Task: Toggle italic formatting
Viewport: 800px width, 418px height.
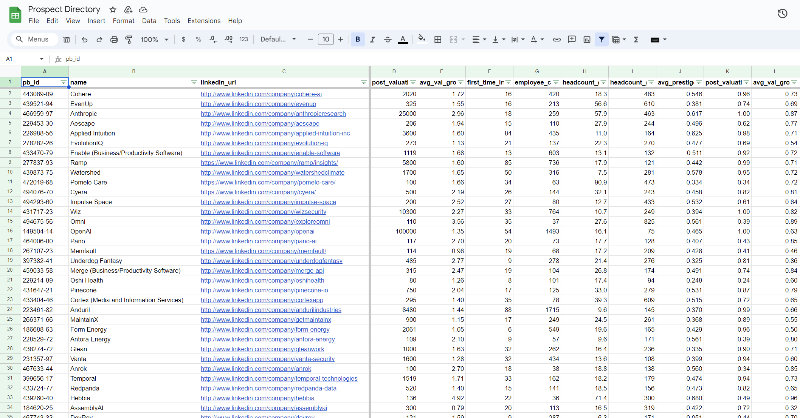Action: (372, 39)
